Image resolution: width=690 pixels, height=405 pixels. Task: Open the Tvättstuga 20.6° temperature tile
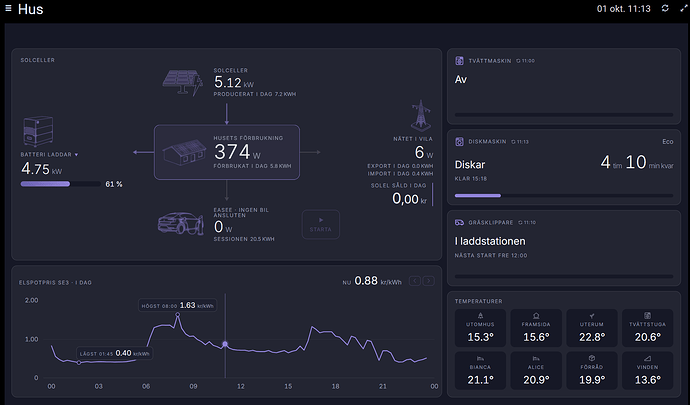coord(647,328)
